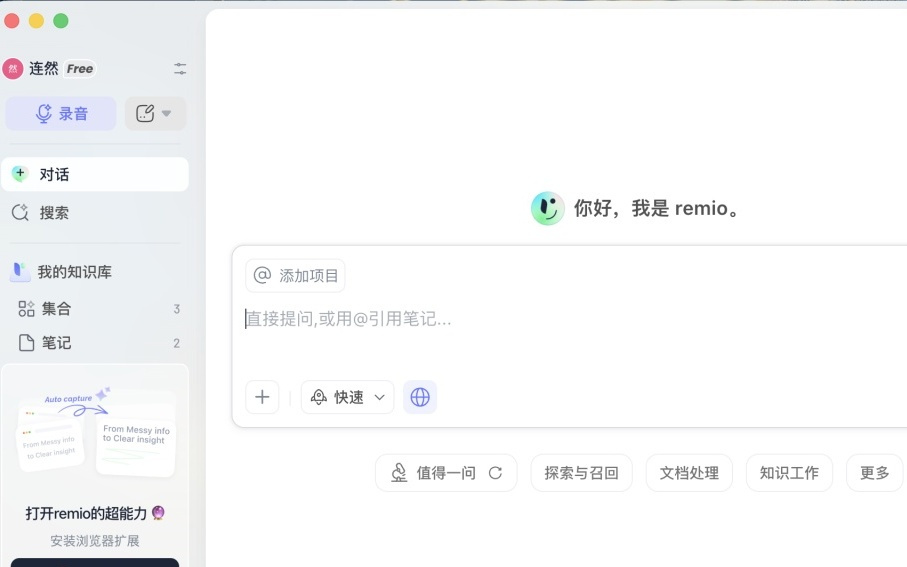The width and height of the screenshot is (907, 567).
Task: Click the @ symbol in 添加项目
Action: [x=262, y=275]
